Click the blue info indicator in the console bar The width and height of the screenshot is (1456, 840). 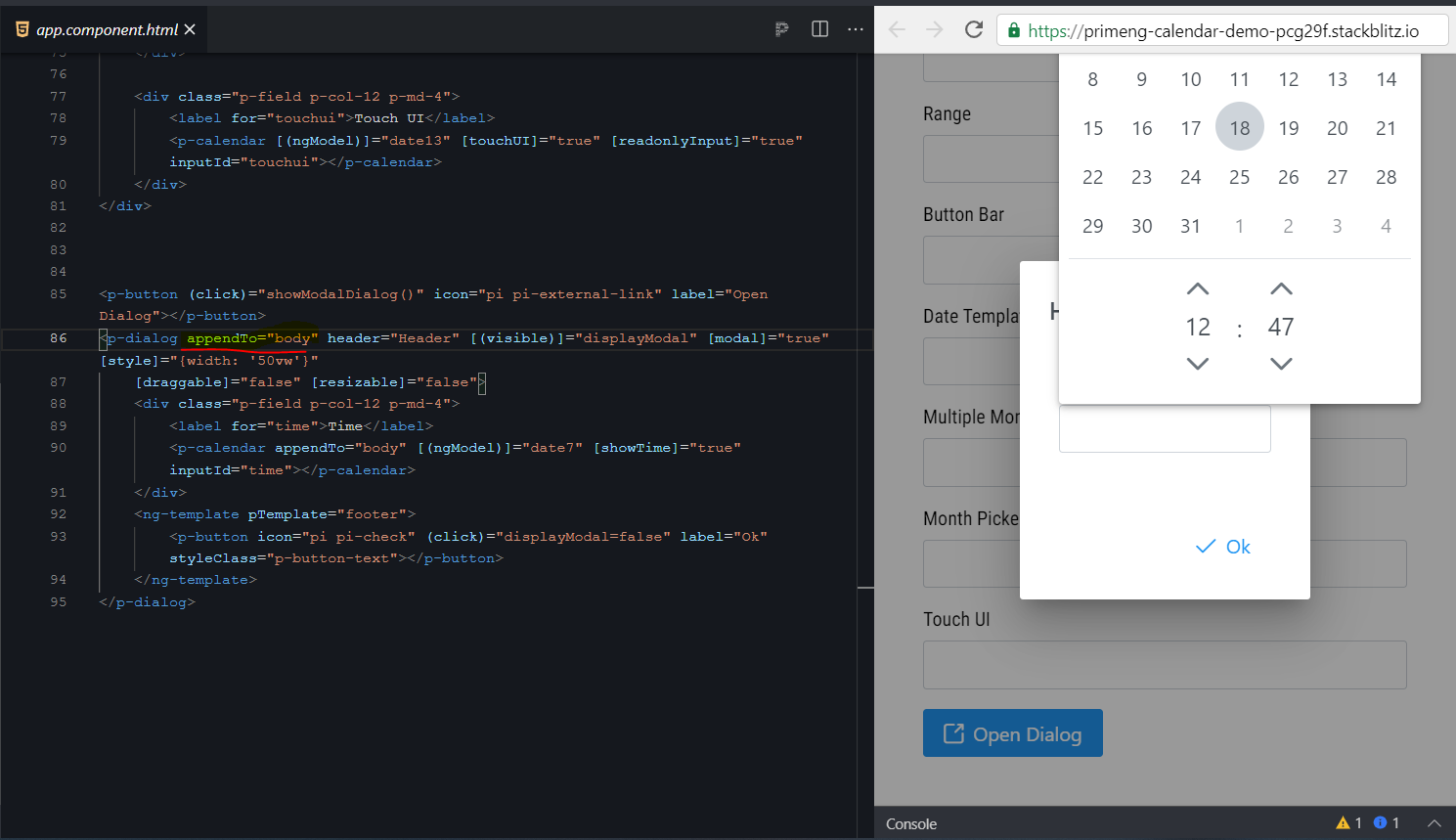click(x=1382, y=823)
